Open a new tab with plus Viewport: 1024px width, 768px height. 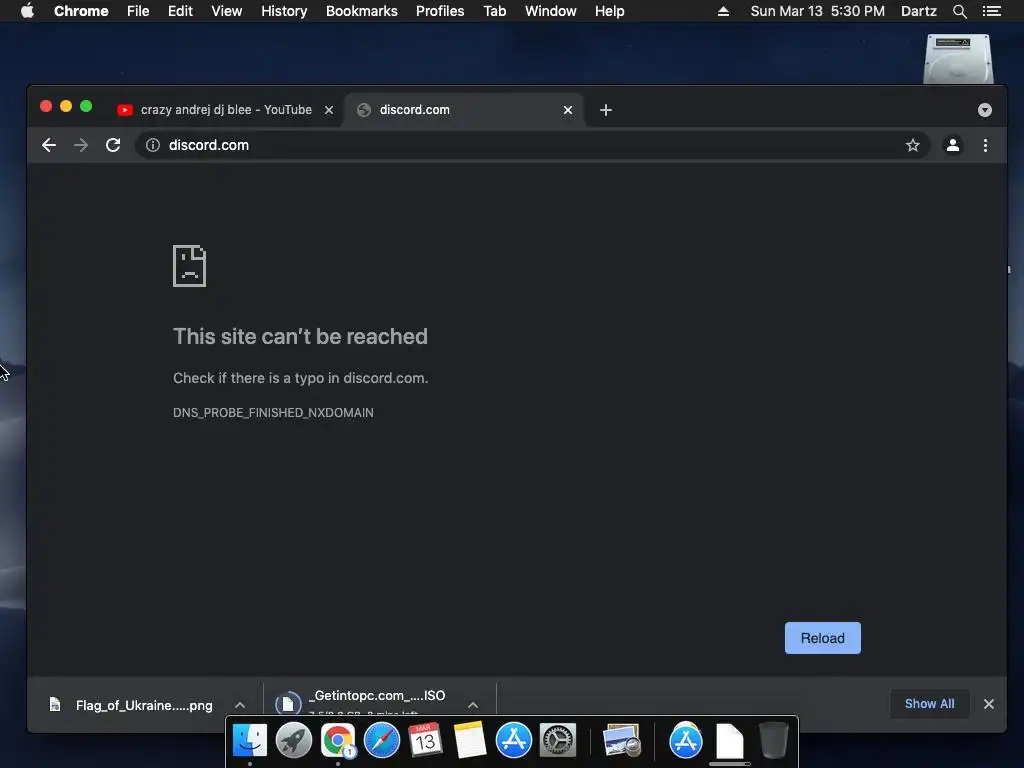point(606,110)
